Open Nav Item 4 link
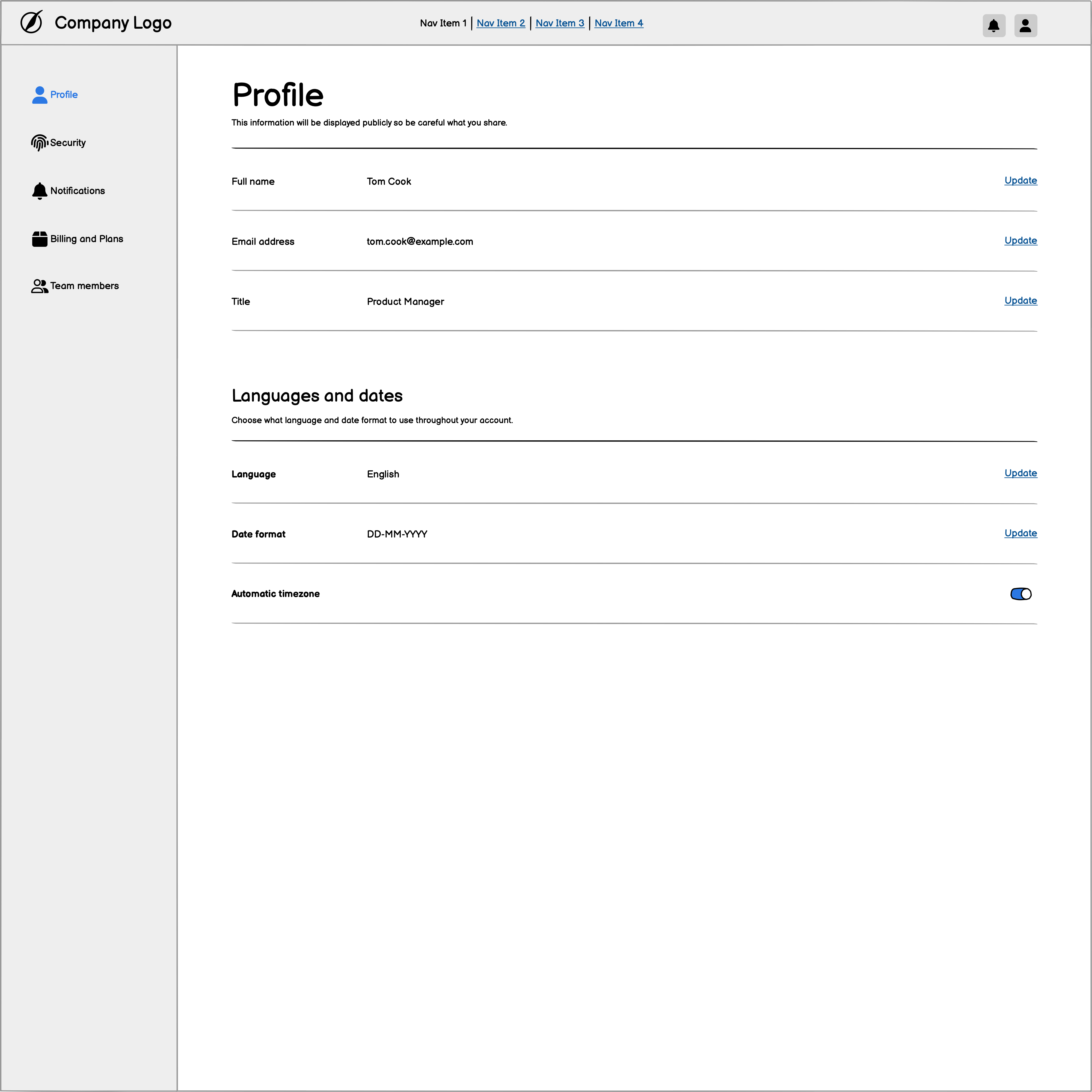The image size is (1092, 1092). pos(619,23)
